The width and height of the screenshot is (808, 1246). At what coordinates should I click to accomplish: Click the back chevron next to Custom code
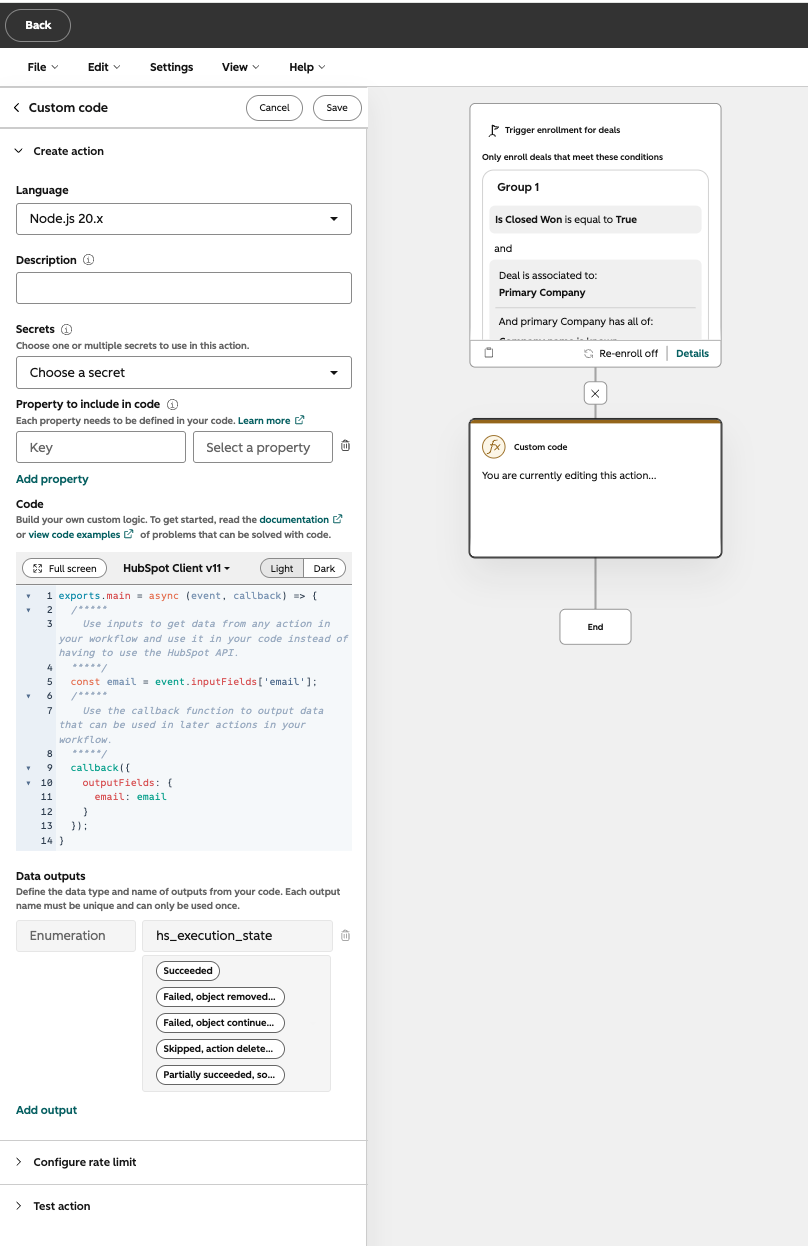coord(16,108)
